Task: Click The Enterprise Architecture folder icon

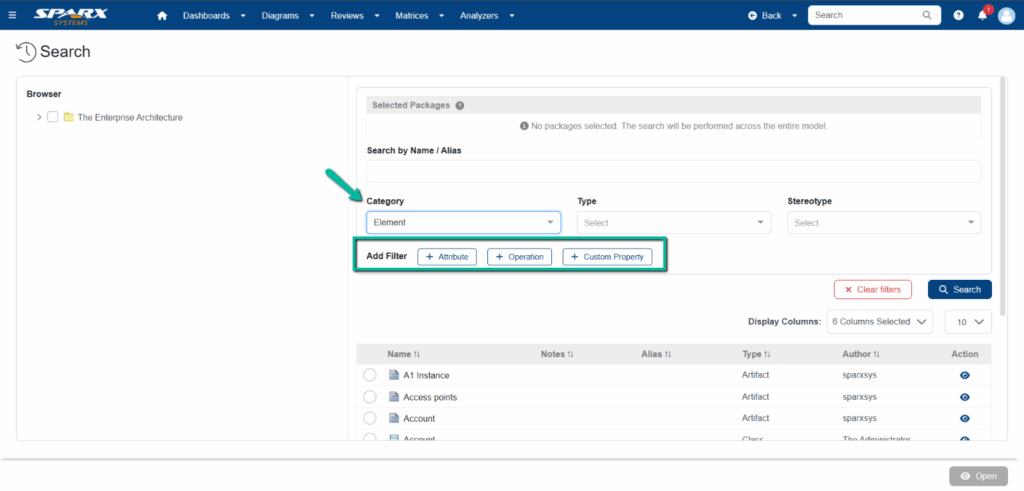Action: pyautogui.click(x=69, y=118)
